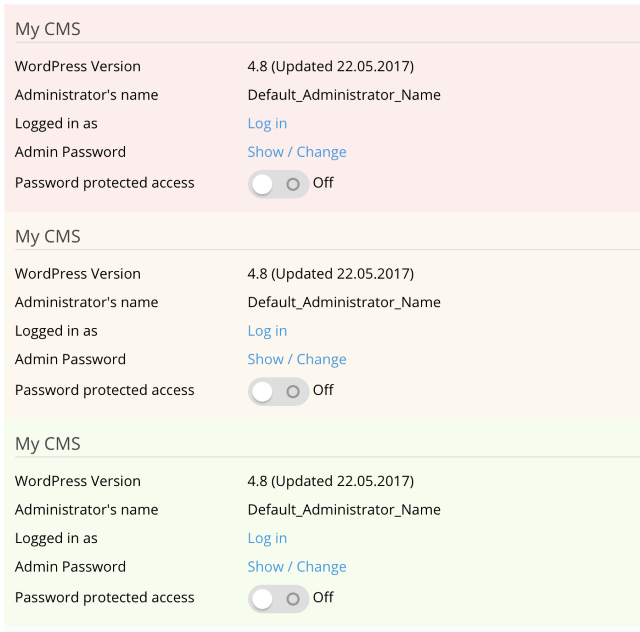Image resolution: width=640 pixels, height=632 pixels.
Task: Show the admin password in middle beige panel
Action: [265, 359]
